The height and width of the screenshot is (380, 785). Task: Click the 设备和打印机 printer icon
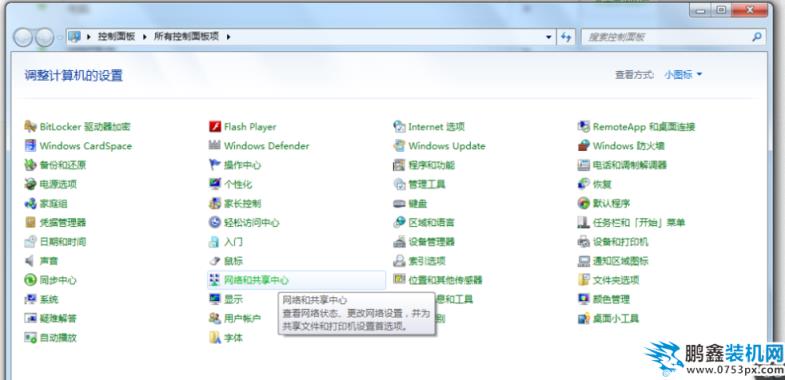tap(584, 241)
